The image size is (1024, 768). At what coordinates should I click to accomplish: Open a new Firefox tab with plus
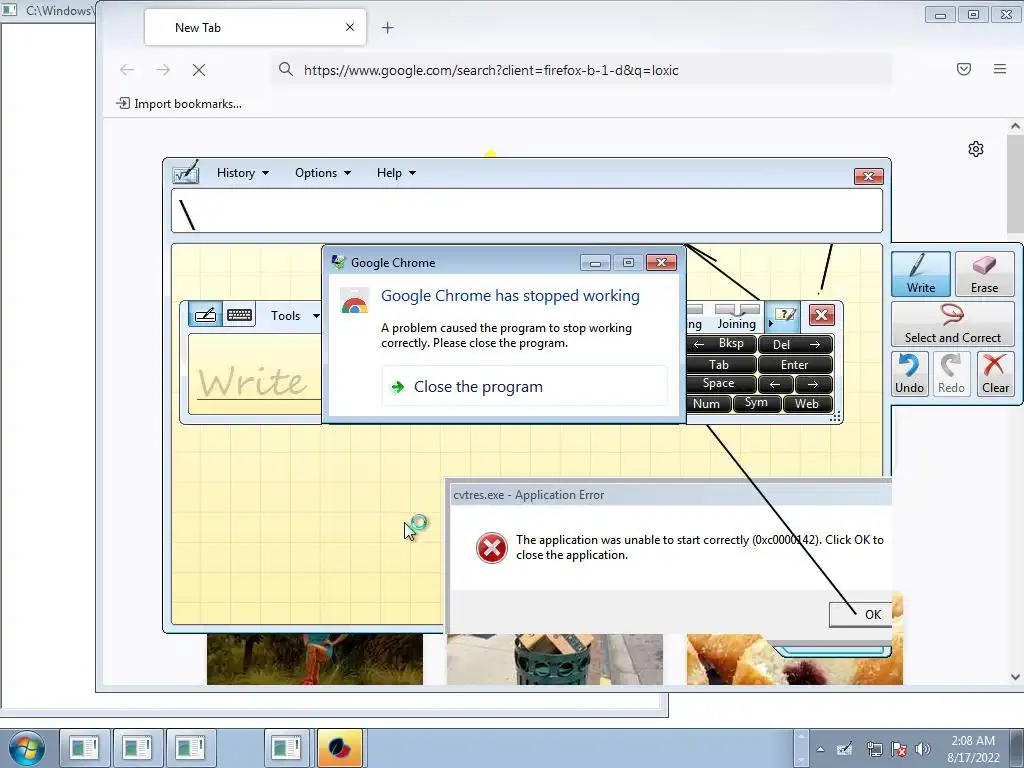387,27
